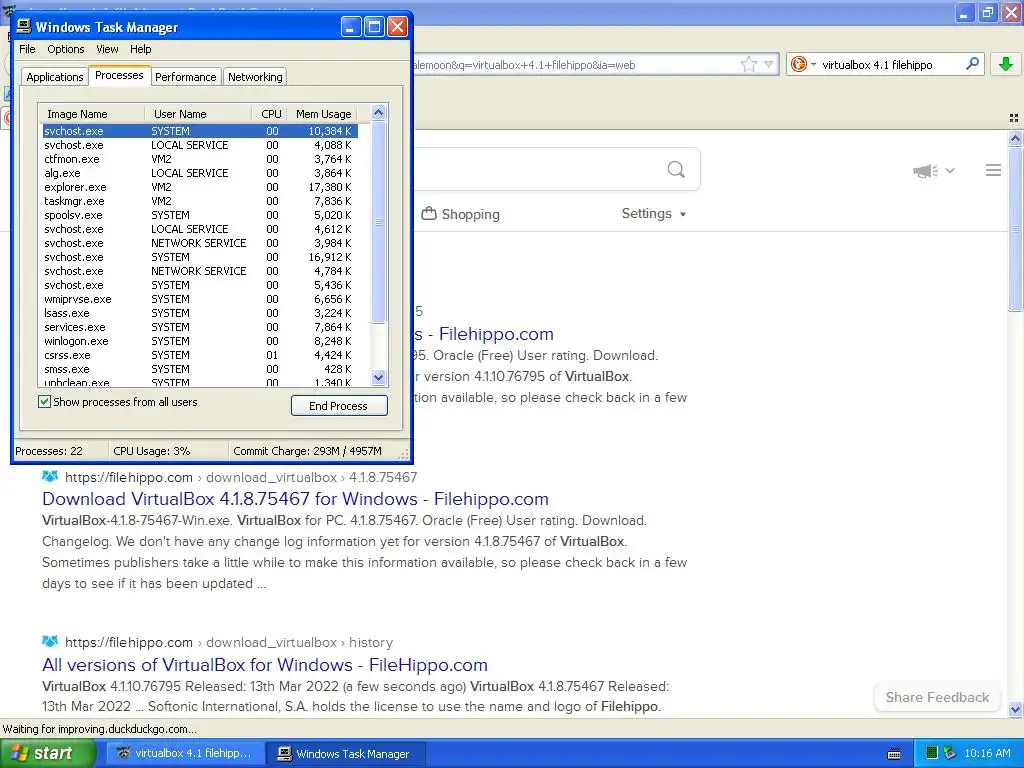
Task: Expand the Settings dropdown on results page
Action: (654, 214)
